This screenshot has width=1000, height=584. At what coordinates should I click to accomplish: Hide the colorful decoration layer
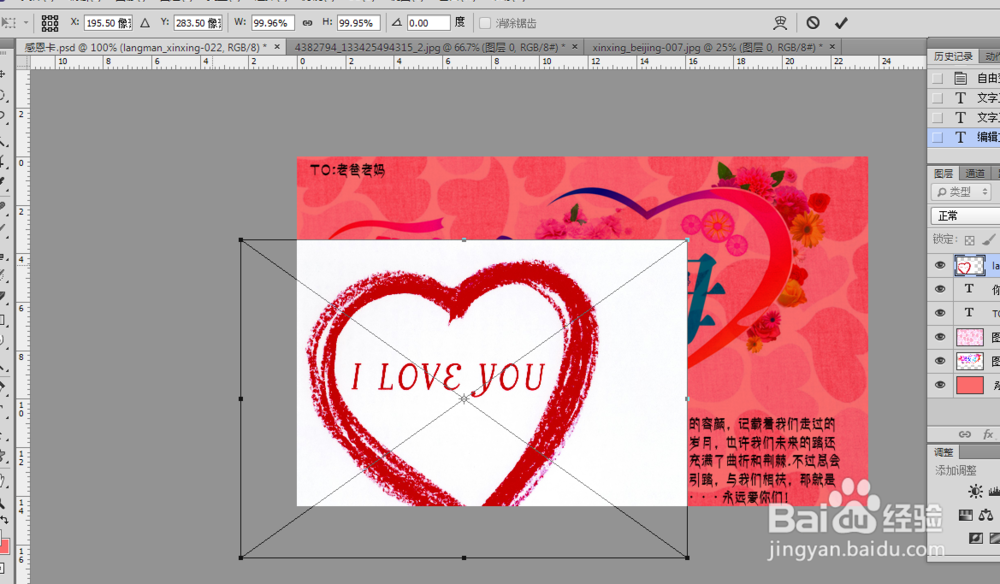coord(939,360)
